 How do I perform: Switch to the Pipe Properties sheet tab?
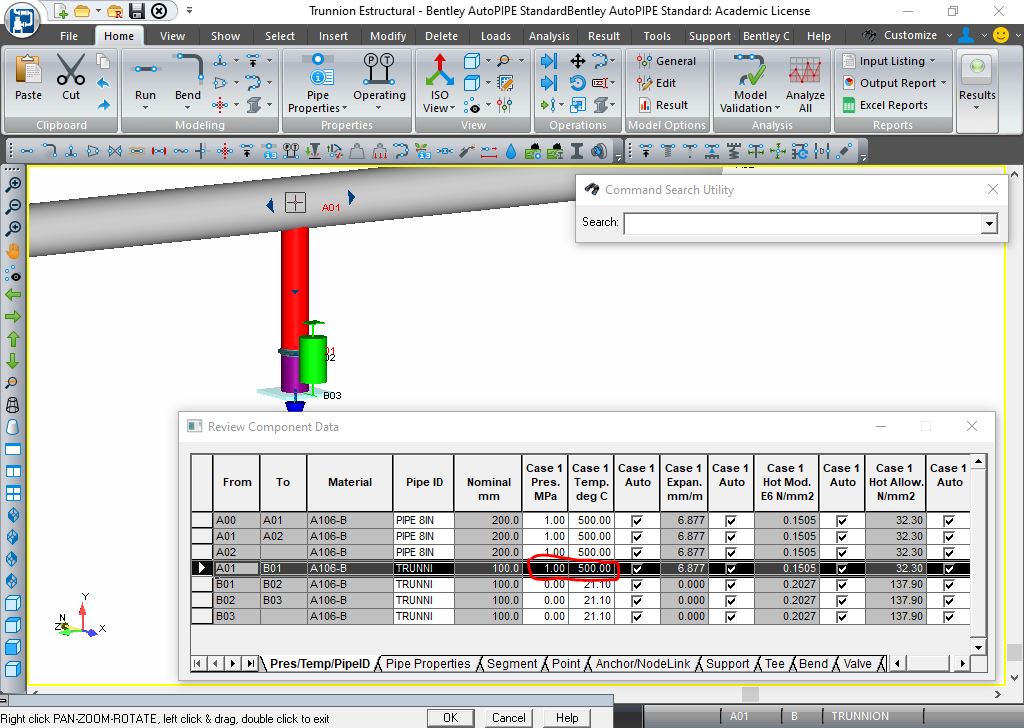coord(428,664)
